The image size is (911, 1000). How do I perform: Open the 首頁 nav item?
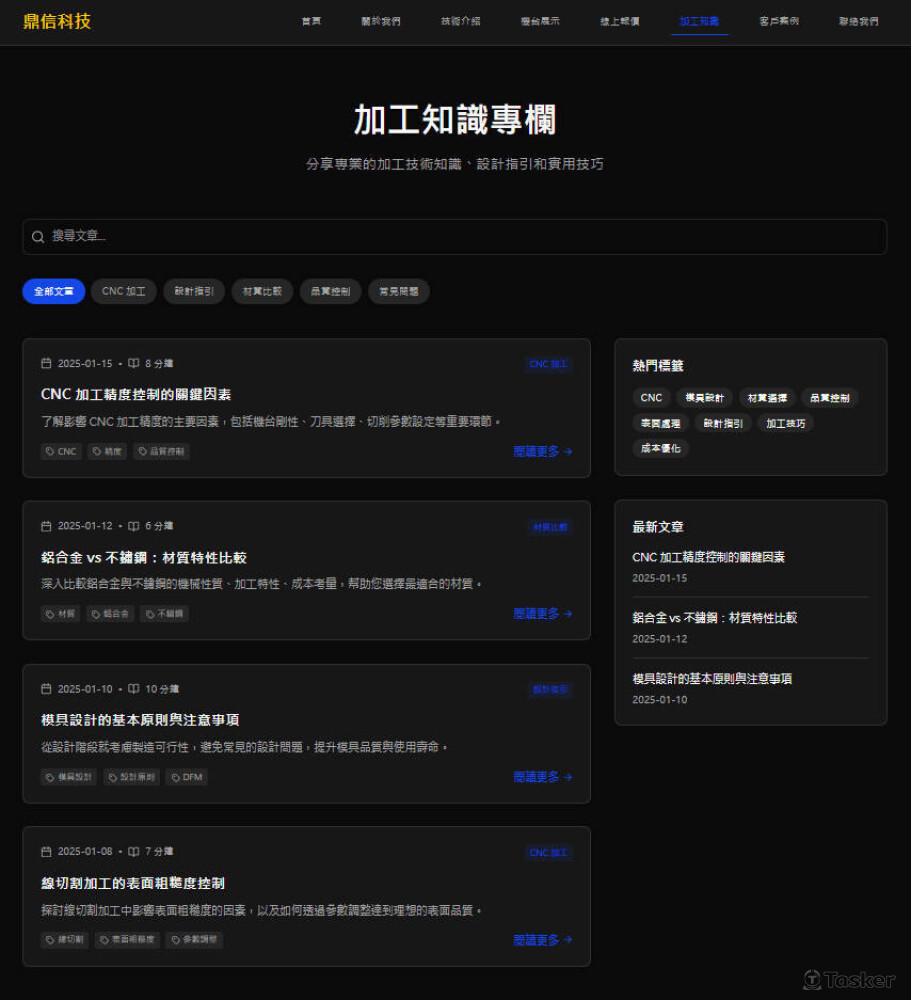tap(311, 21)
